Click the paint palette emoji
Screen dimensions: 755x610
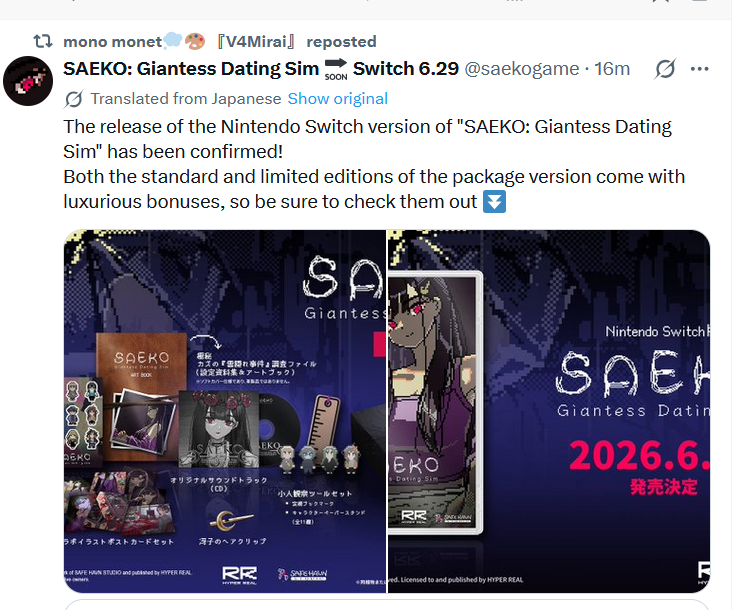(x=195, y=41)
